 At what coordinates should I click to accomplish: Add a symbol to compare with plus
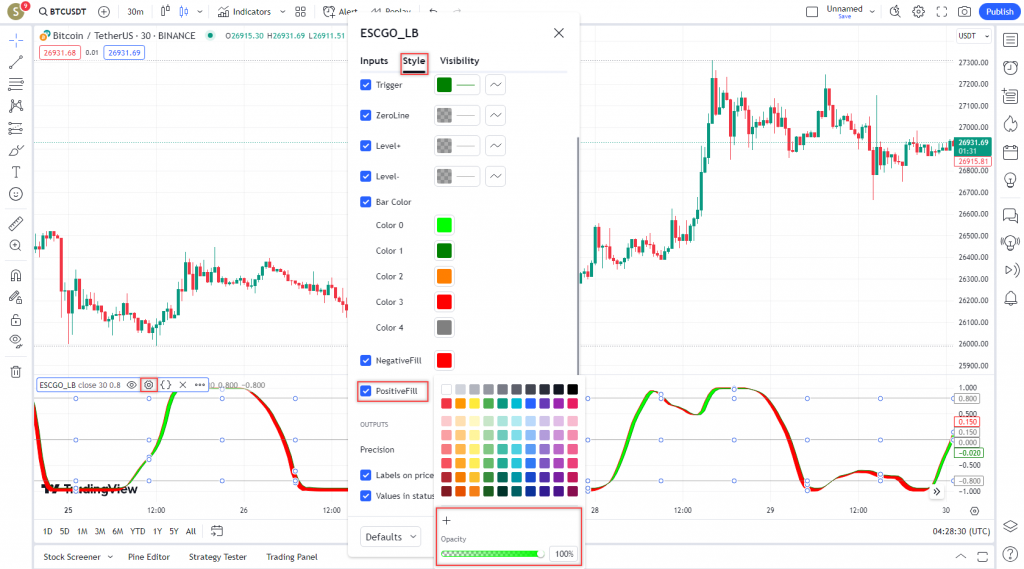[x=104, y=12]
